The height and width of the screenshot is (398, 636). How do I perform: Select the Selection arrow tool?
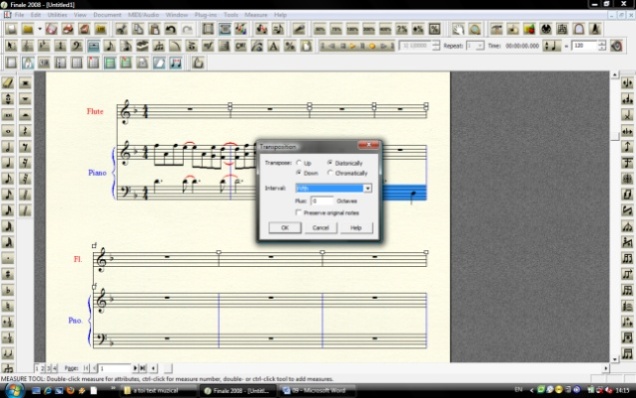click(x=11, y=46)
